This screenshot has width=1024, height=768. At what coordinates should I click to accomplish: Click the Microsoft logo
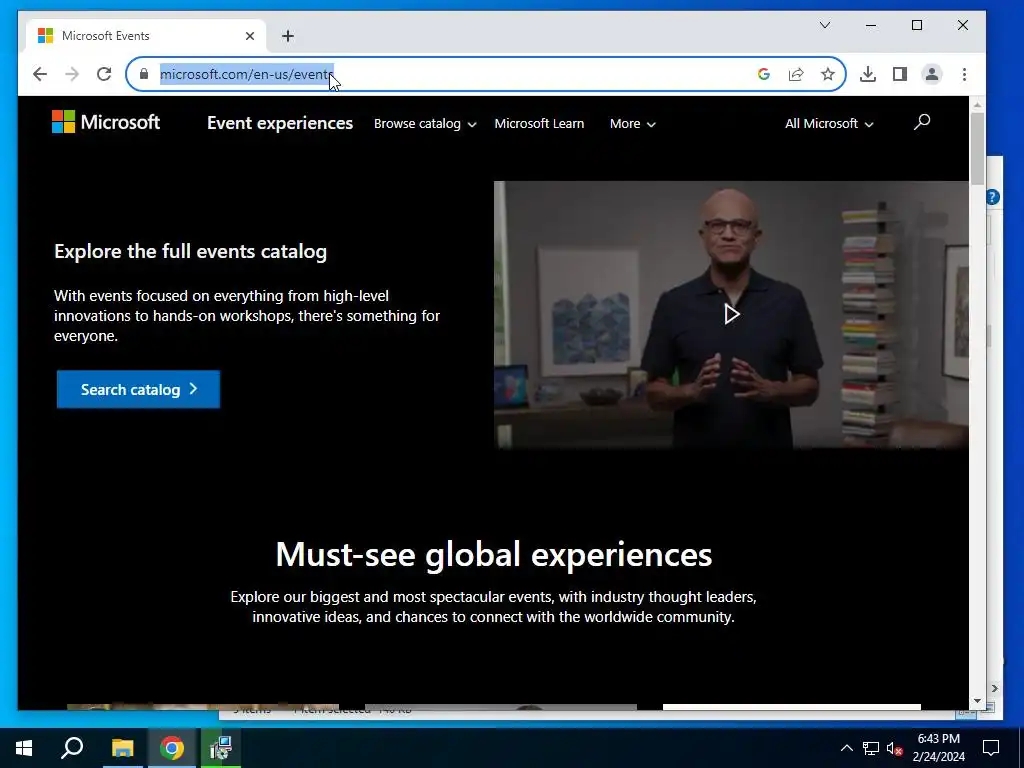coord(106,122)
